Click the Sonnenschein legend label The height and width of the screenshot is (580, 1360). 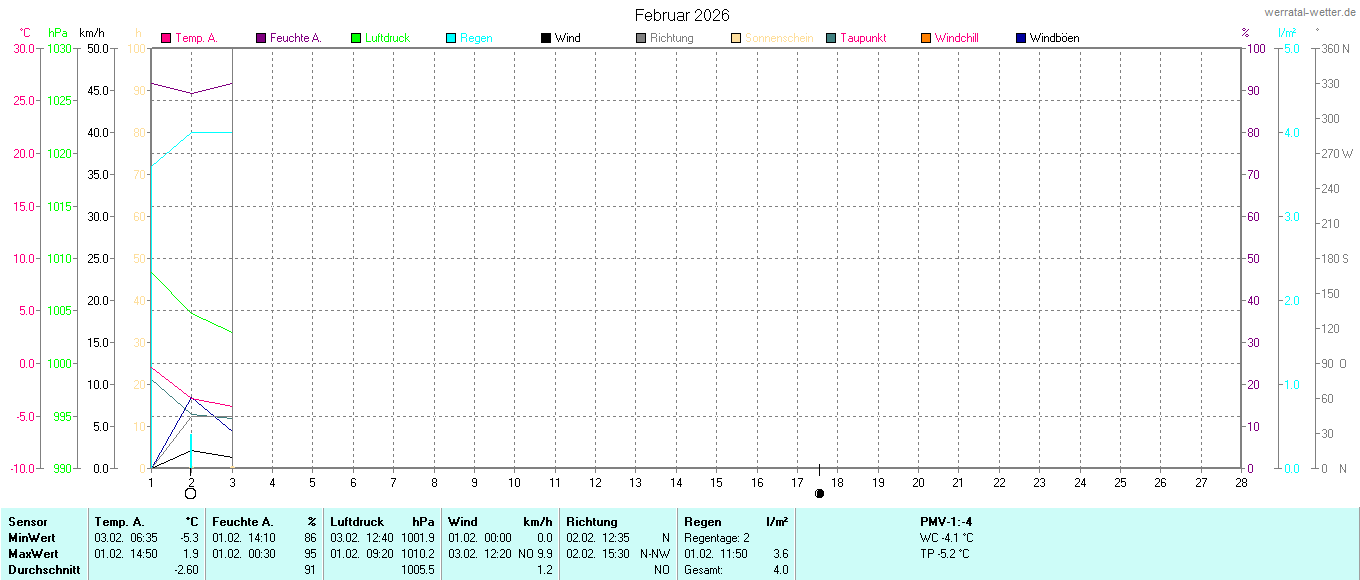(778, 38)
